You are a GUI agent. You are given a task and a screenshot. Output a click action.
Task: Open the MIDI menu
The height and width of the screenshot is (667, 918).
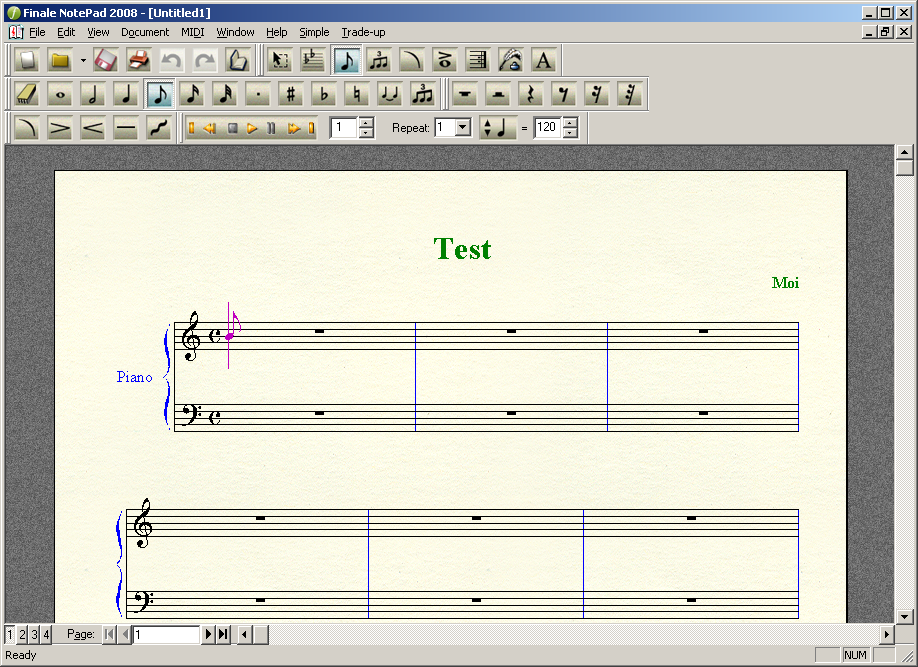pos(192,32)
